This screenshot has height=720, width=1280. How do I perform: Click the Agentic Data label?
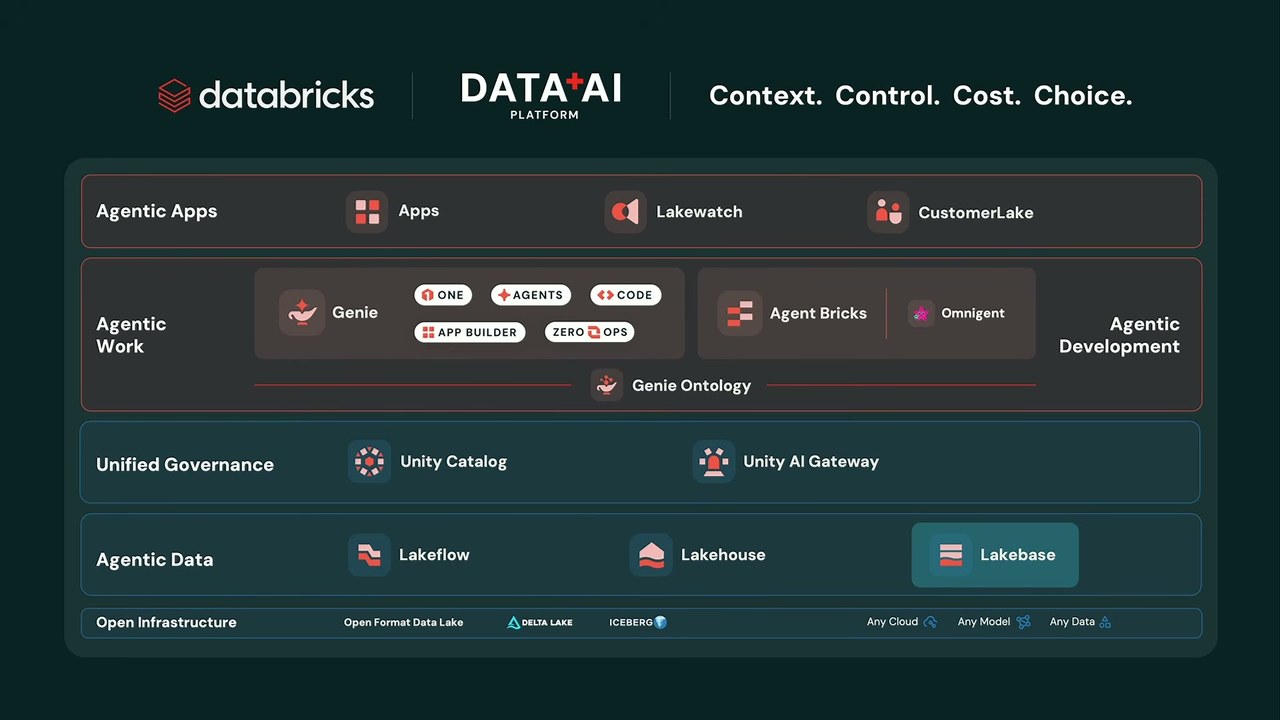155,560
